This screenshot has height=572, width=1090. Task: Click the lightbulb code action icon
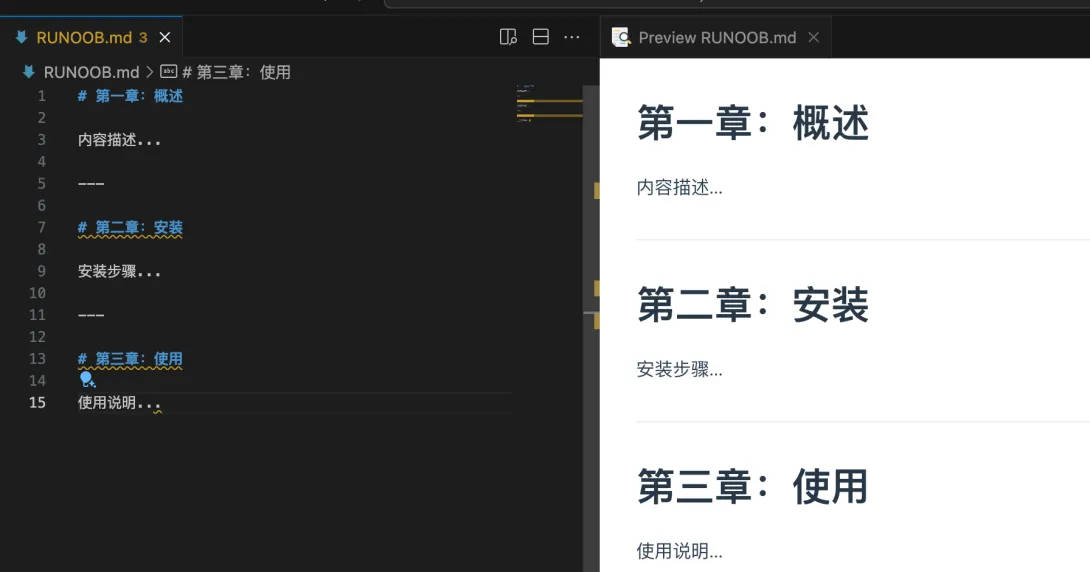tap(88, 379)
